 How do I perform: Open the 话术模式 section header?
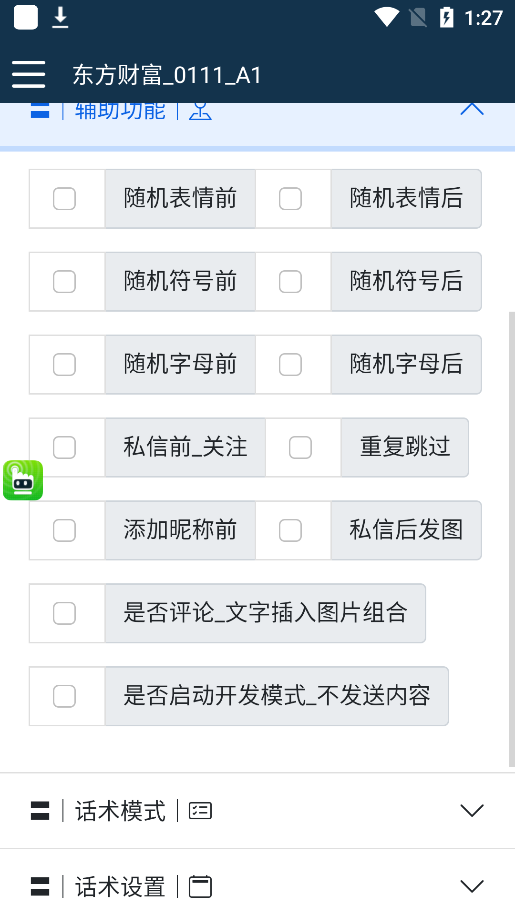257,811
